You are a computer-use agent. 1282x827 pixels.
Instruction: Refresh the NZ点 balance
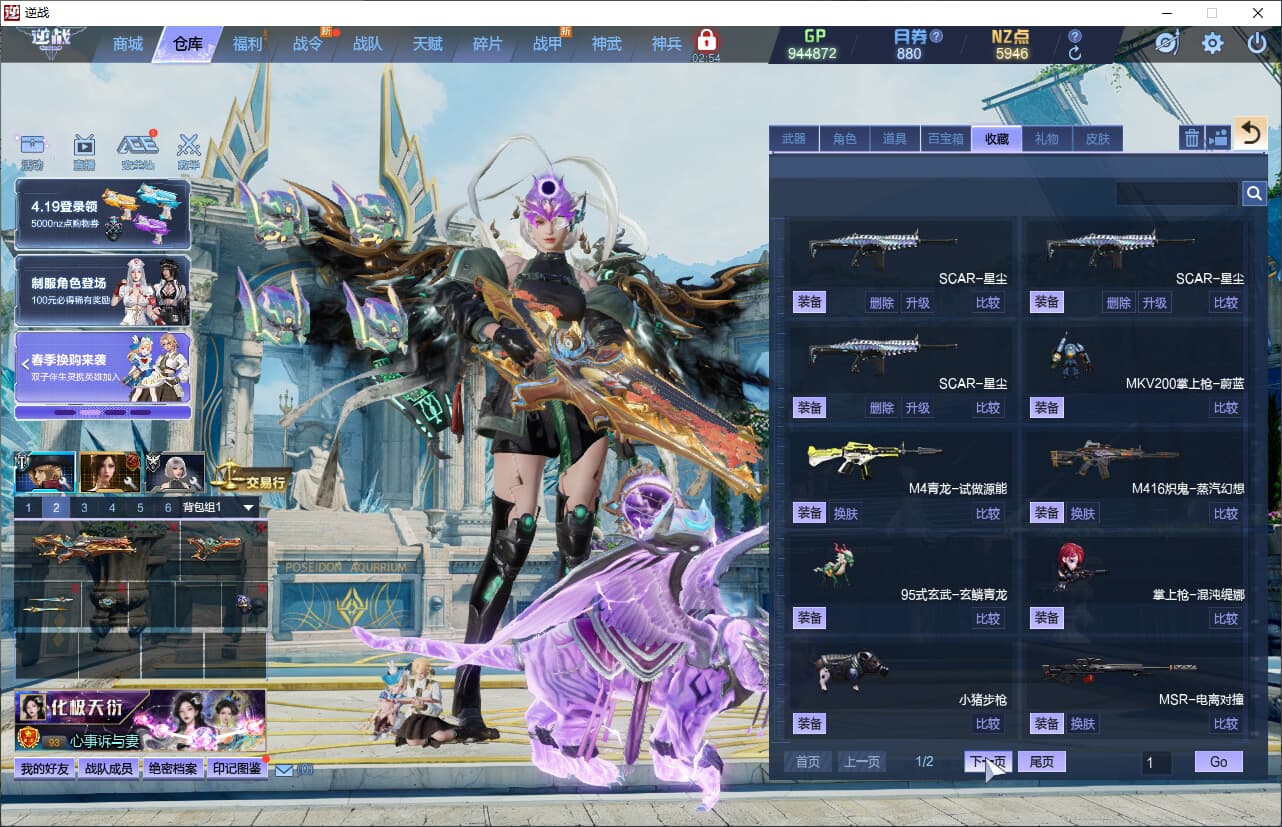pyautogui.click(x=1075, y=53)
